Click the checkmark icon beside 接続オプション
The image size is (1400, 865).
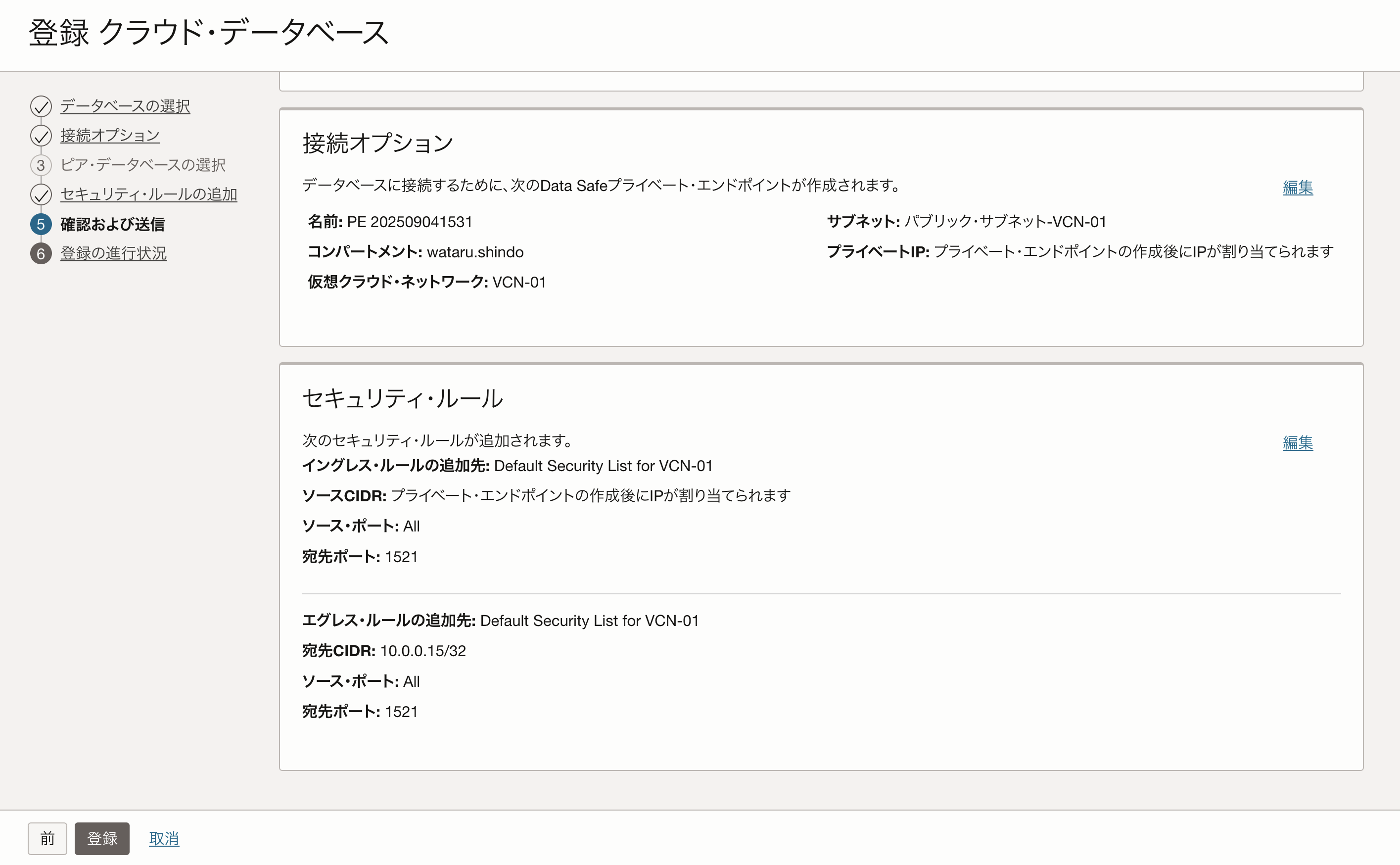41,136
